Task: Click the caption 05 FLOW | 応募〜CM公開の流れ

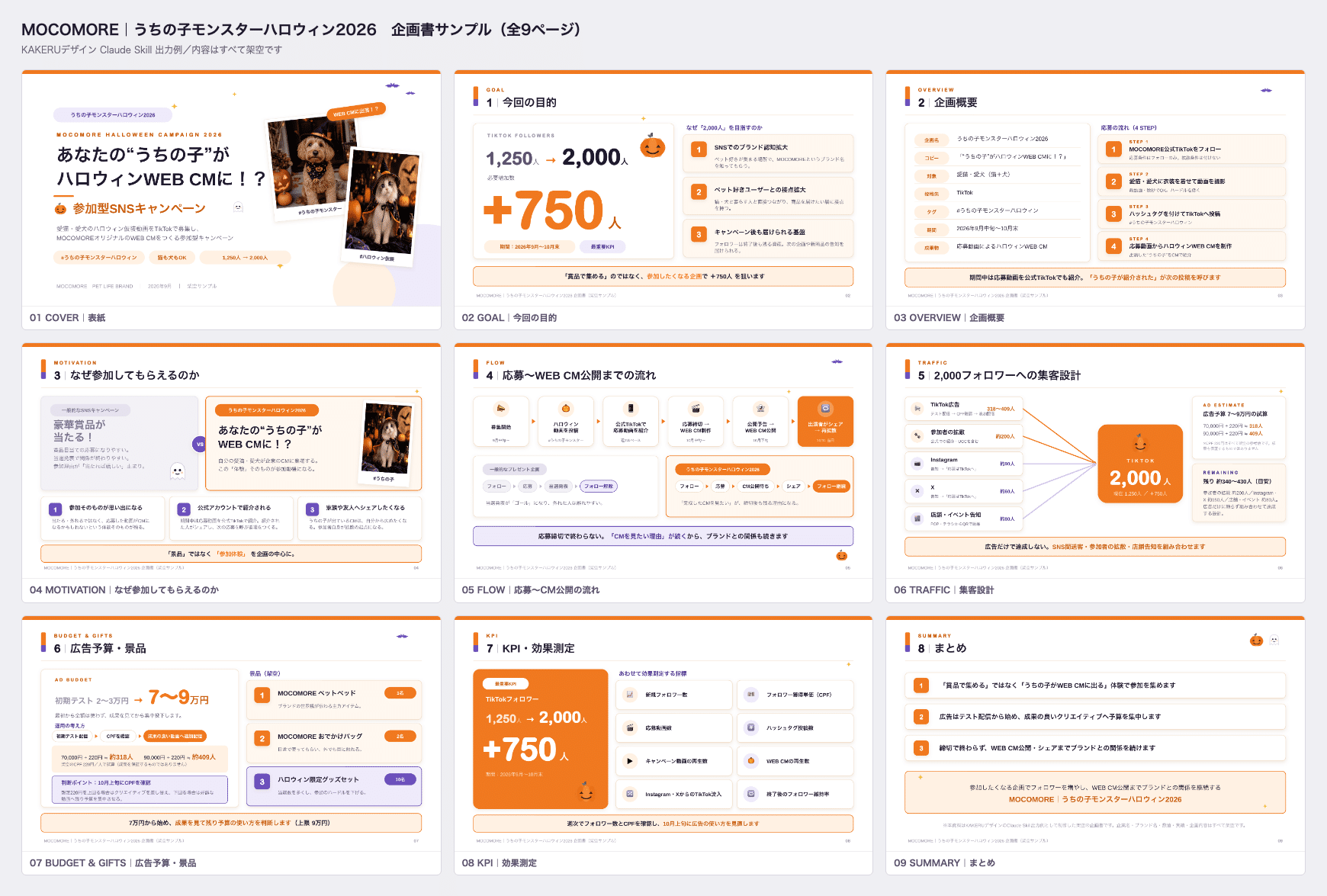Action: click(x=531, y=590)
